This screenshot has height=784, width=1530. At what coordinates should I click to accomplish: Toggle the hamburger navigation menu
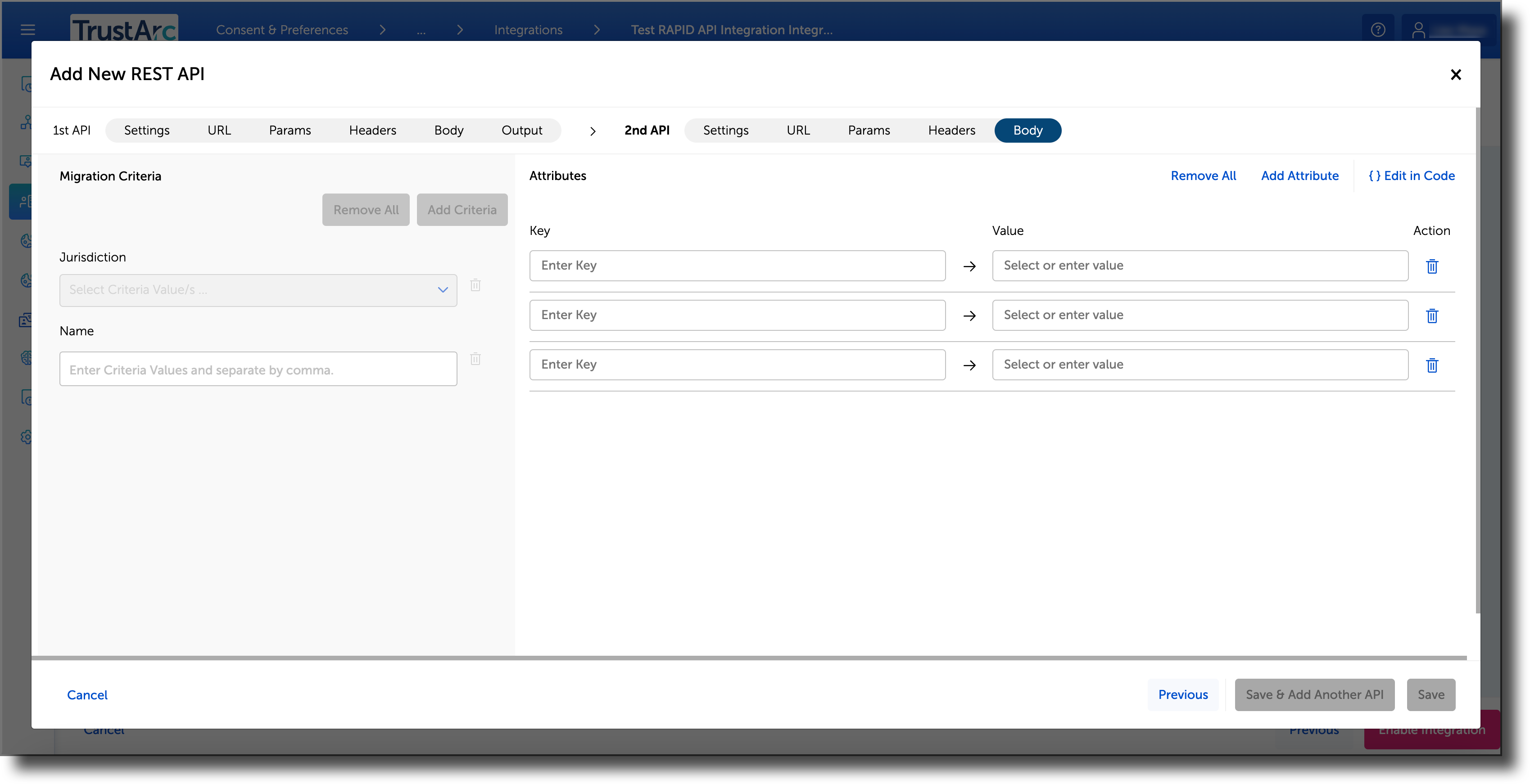(x=27, y=29)
